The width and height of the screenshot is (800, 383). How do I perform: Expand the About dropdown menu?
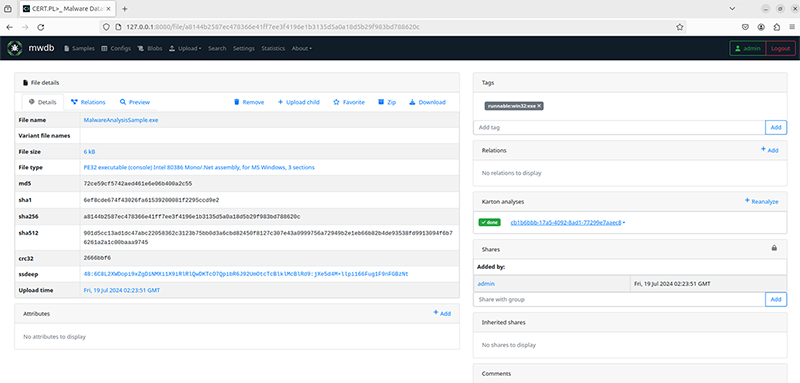click(x=302, y=48)
